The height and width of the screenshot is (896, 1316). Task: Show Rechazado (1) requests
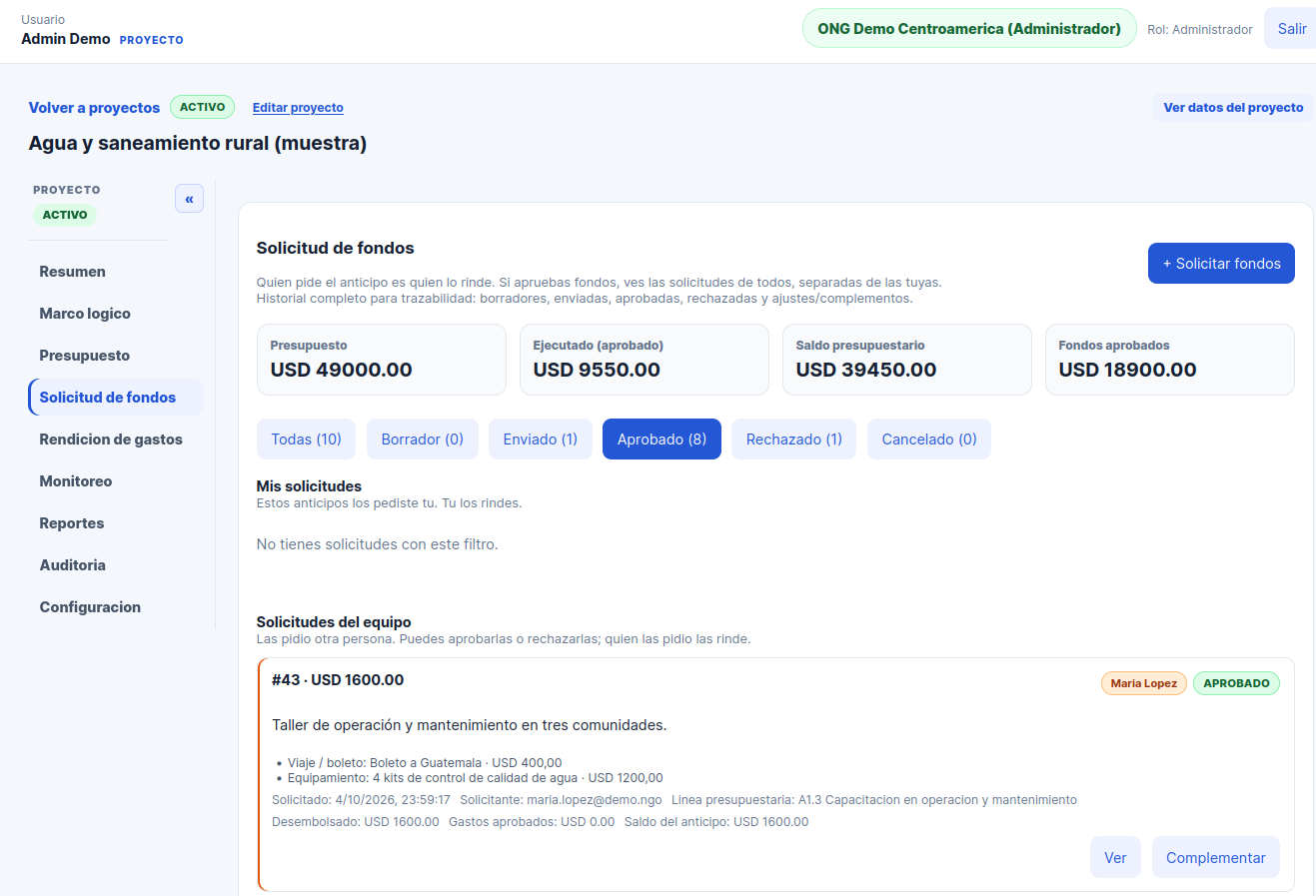pos(794,440)
